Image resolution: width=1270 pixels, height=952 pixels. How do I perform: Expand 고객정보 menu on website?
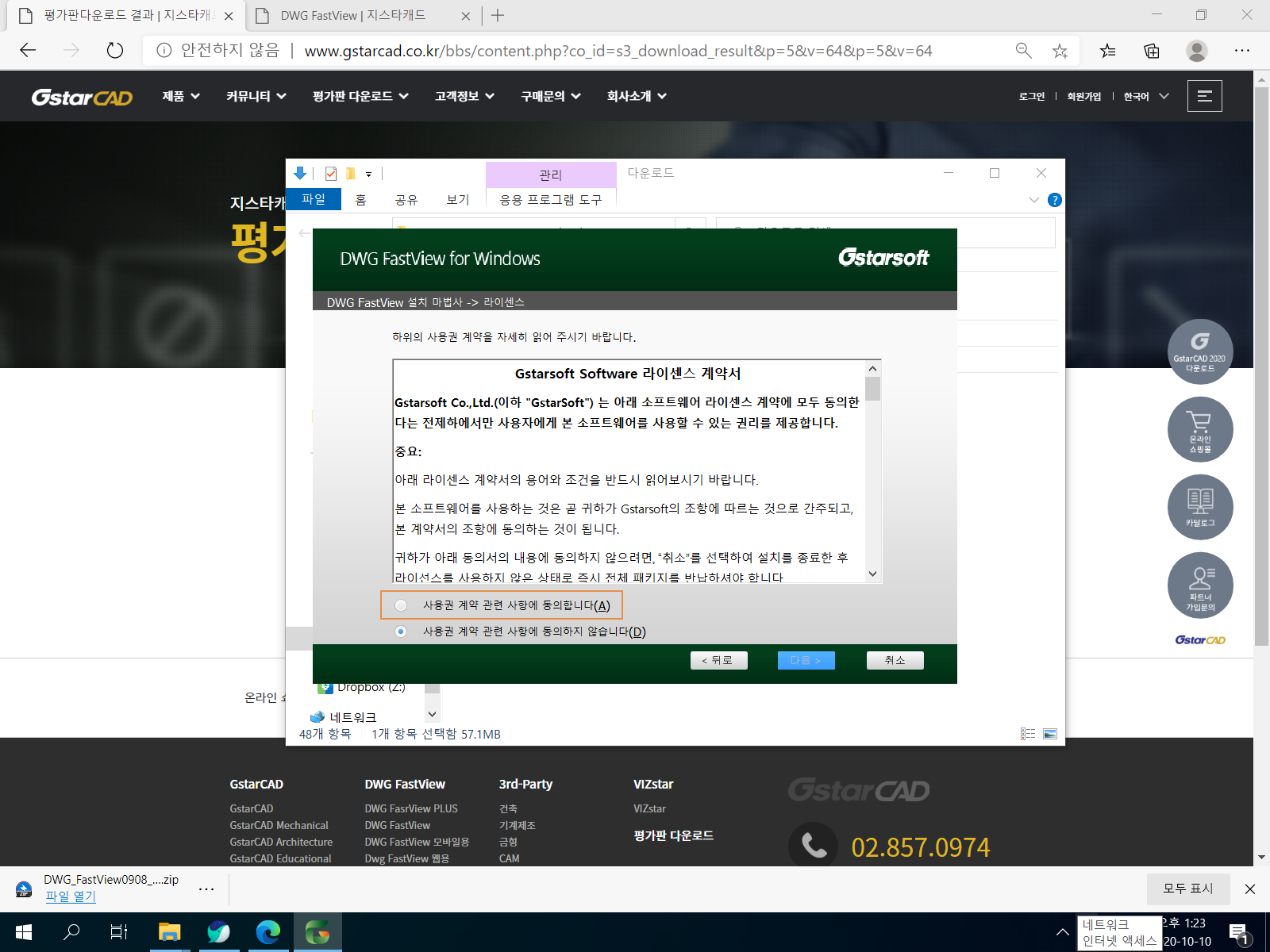coord(465,96)
